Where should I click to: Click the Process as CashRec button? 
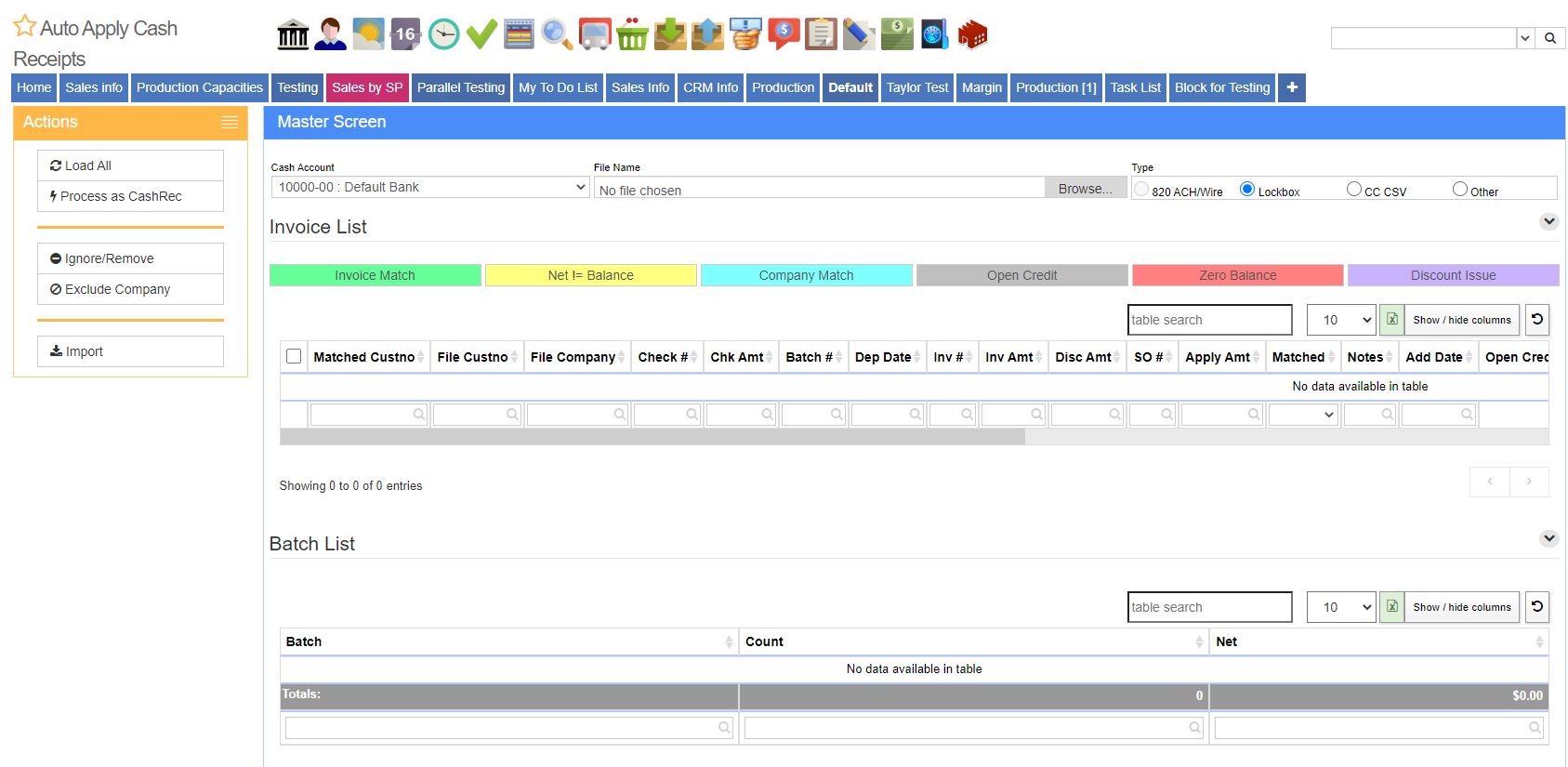pyautogui.click(x=130, y=196)
